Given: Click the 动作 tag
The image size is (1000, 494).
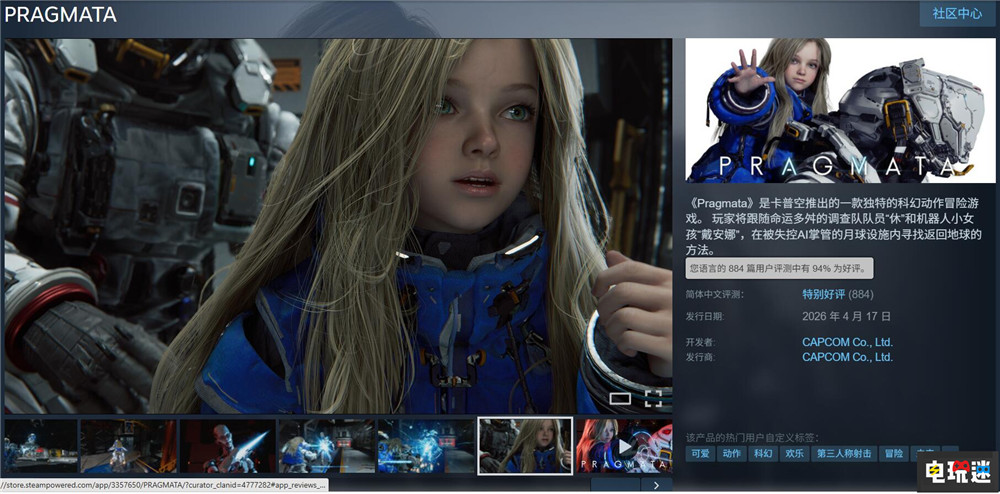Looking at the screenshot, I should [733, 454].
